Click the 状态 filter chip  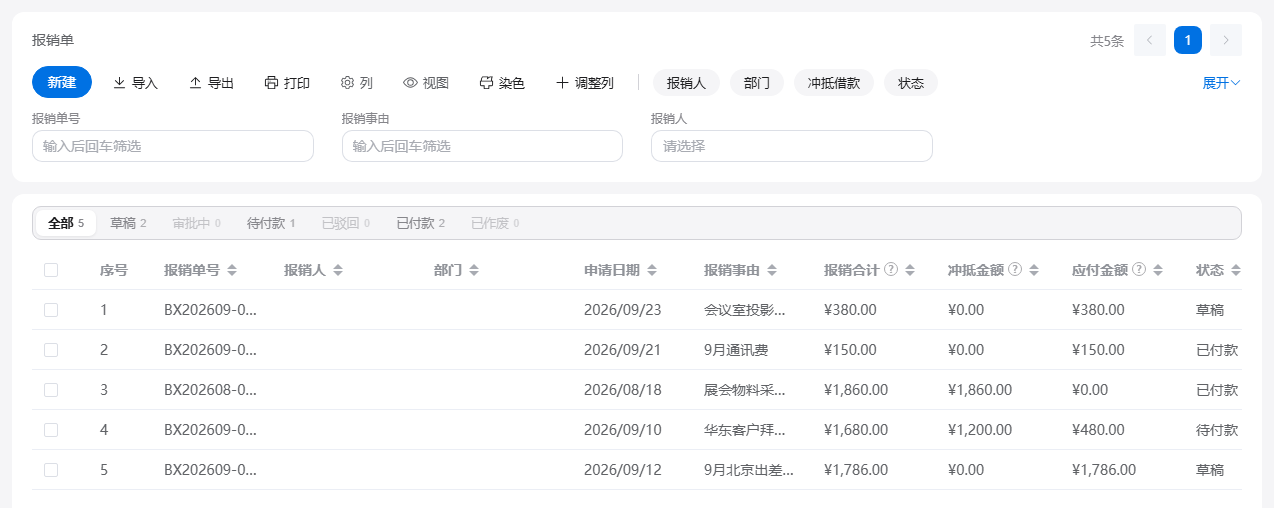tap(911, 83)
